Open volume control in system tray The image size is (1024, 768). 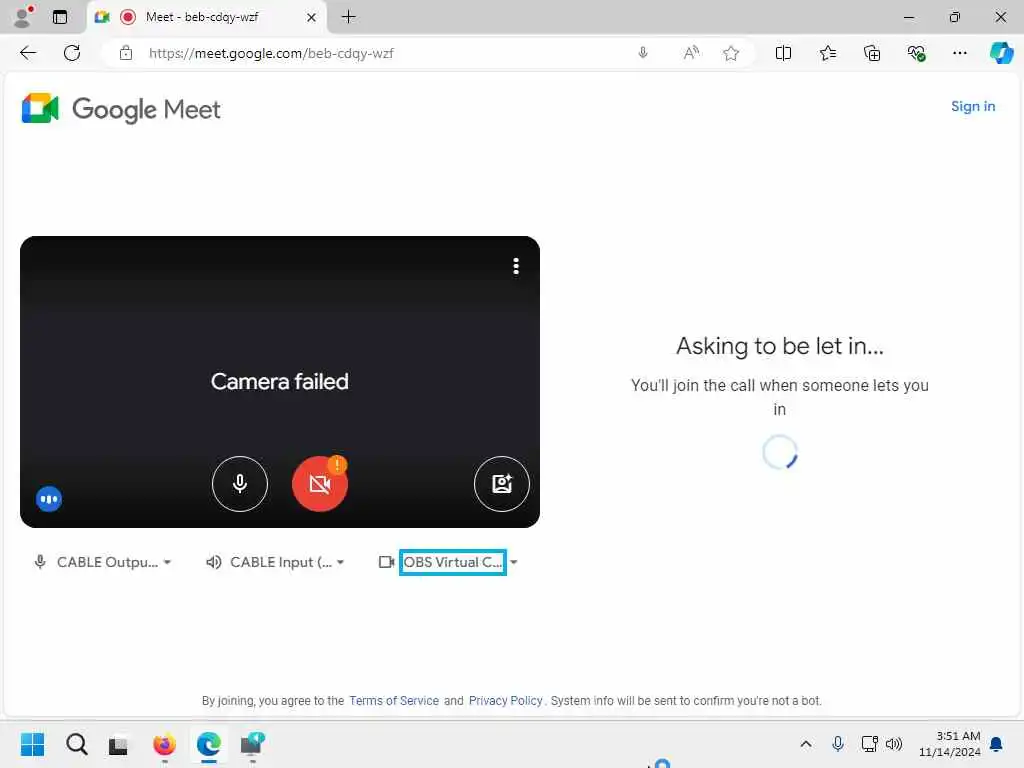click(x=893, y=744)
